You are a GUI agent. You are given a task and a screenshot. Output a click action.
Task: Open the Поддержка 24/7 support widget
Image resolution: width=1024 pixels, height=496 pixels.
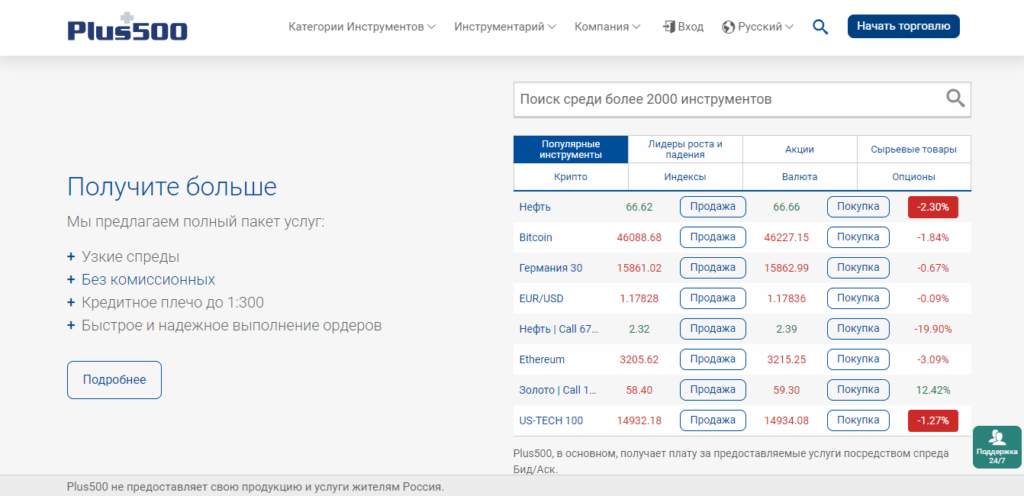(x=997, y=447)
